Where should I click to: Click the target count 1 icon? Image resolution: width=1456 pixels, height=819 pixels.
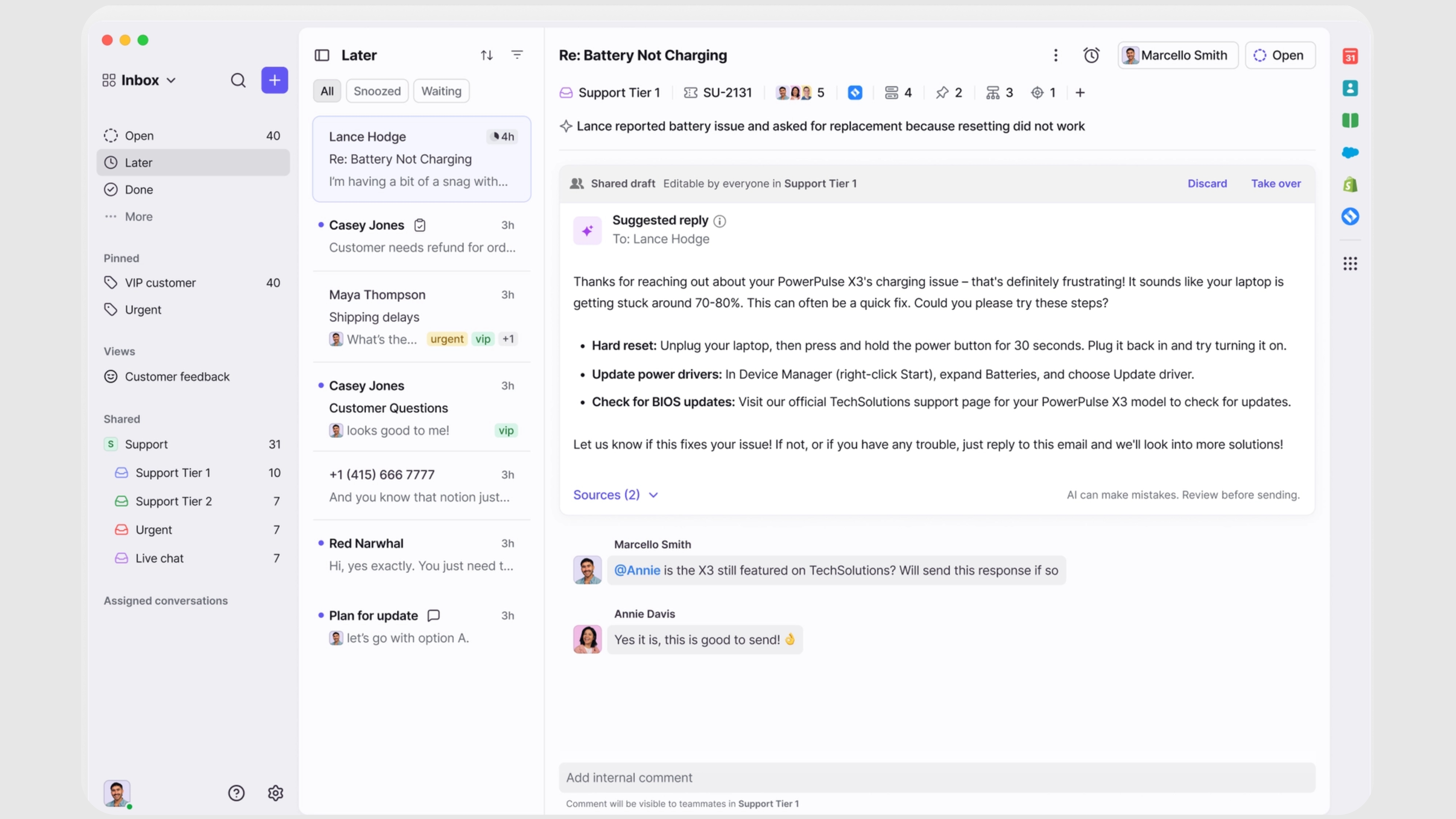point(1043,93)
